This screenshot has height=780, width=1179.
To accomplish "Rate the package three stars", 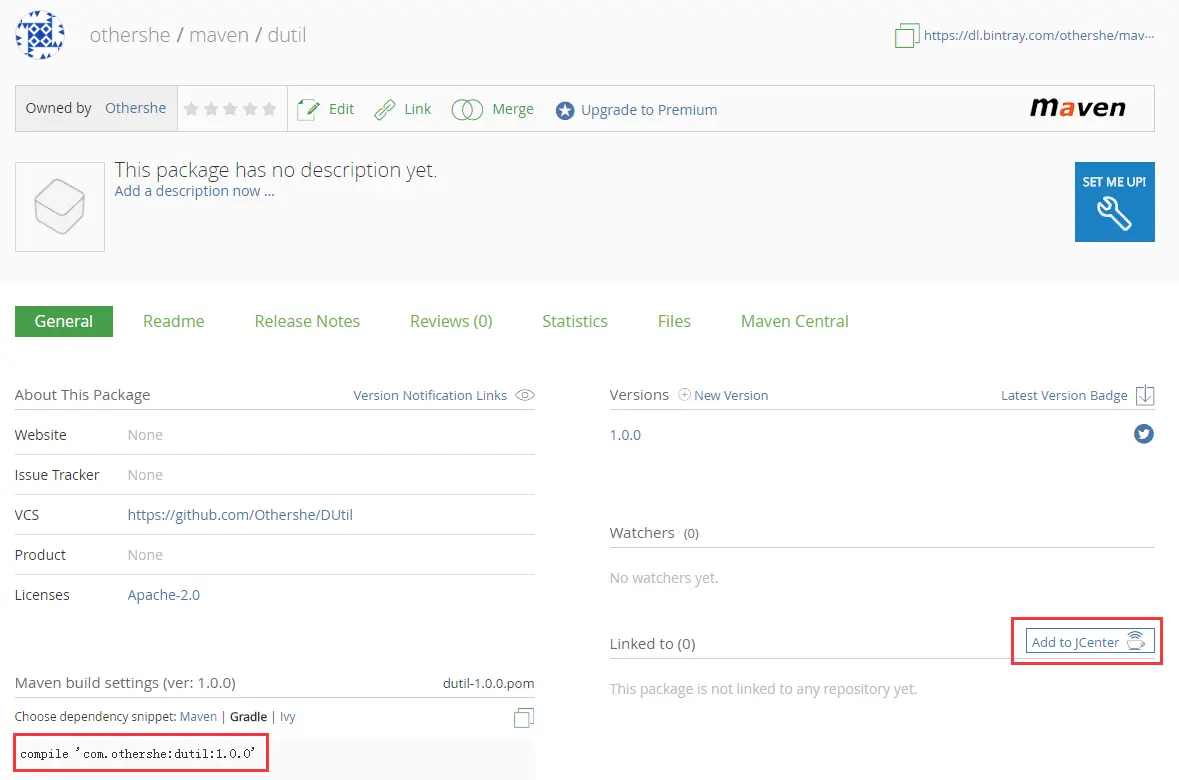I will (x=230, y=110).
